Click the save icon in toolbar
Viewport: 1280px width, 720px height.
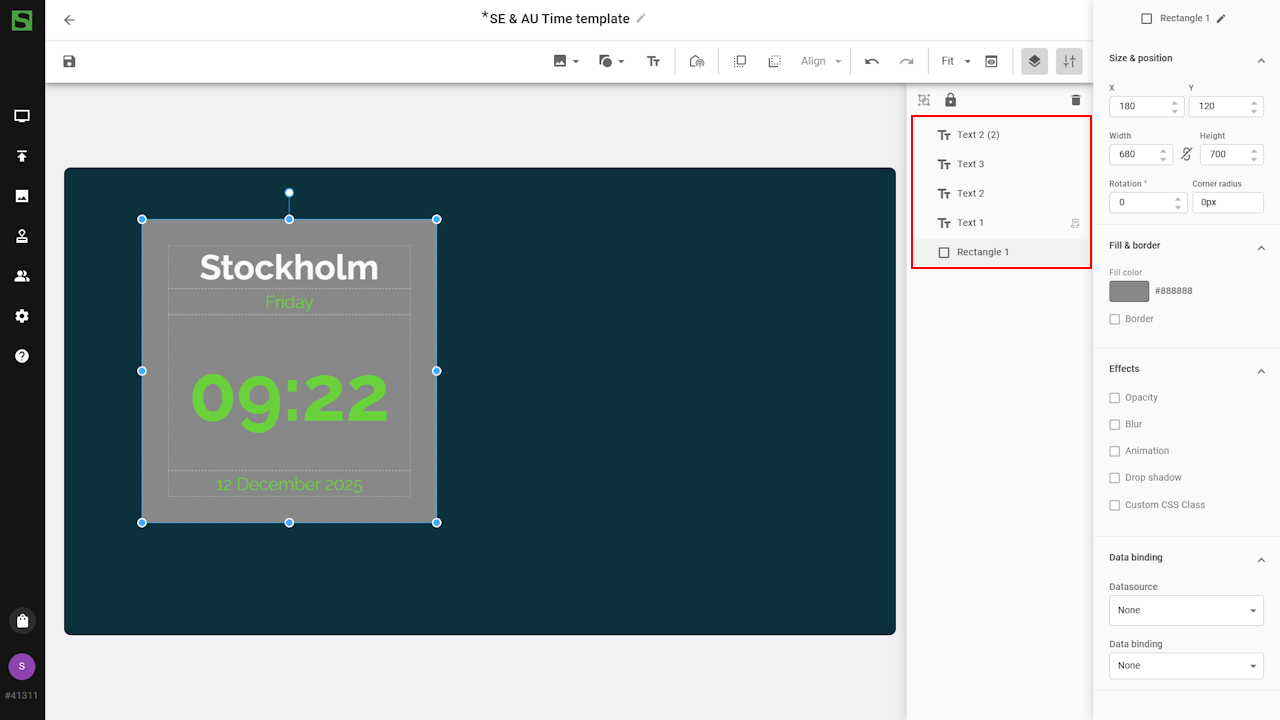[69, 61]
